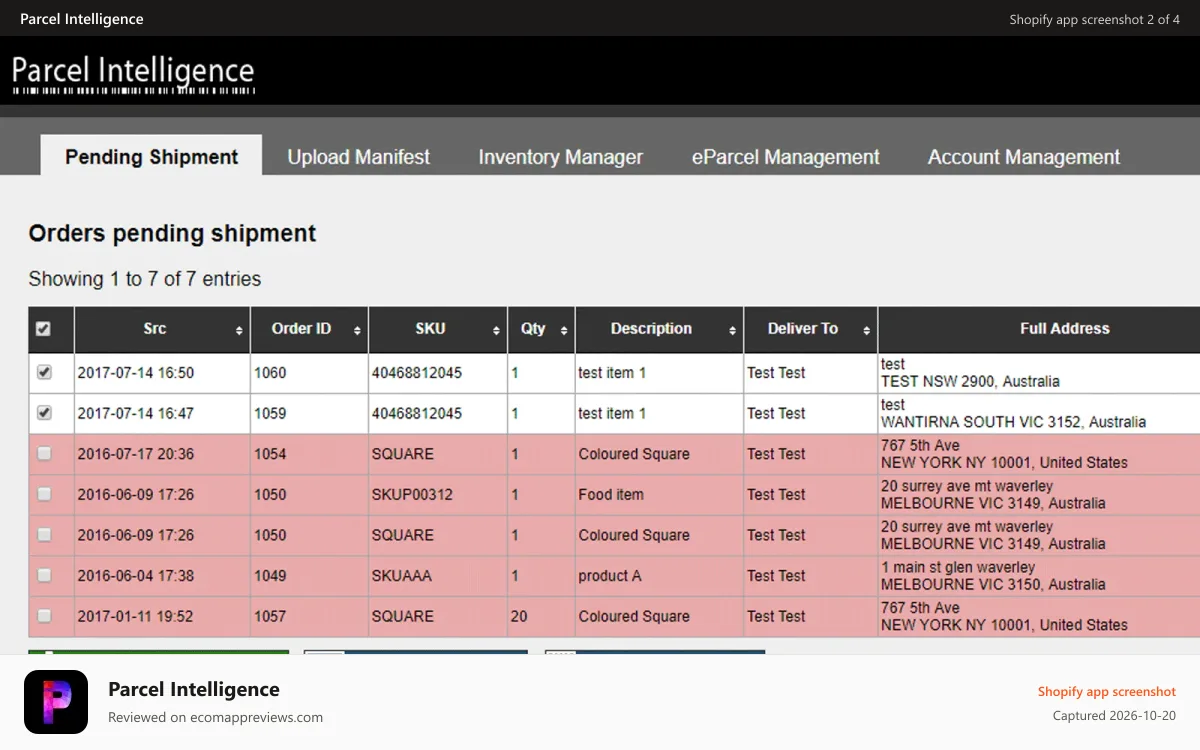Sort by Description column arrows

[x=732, y=331]
